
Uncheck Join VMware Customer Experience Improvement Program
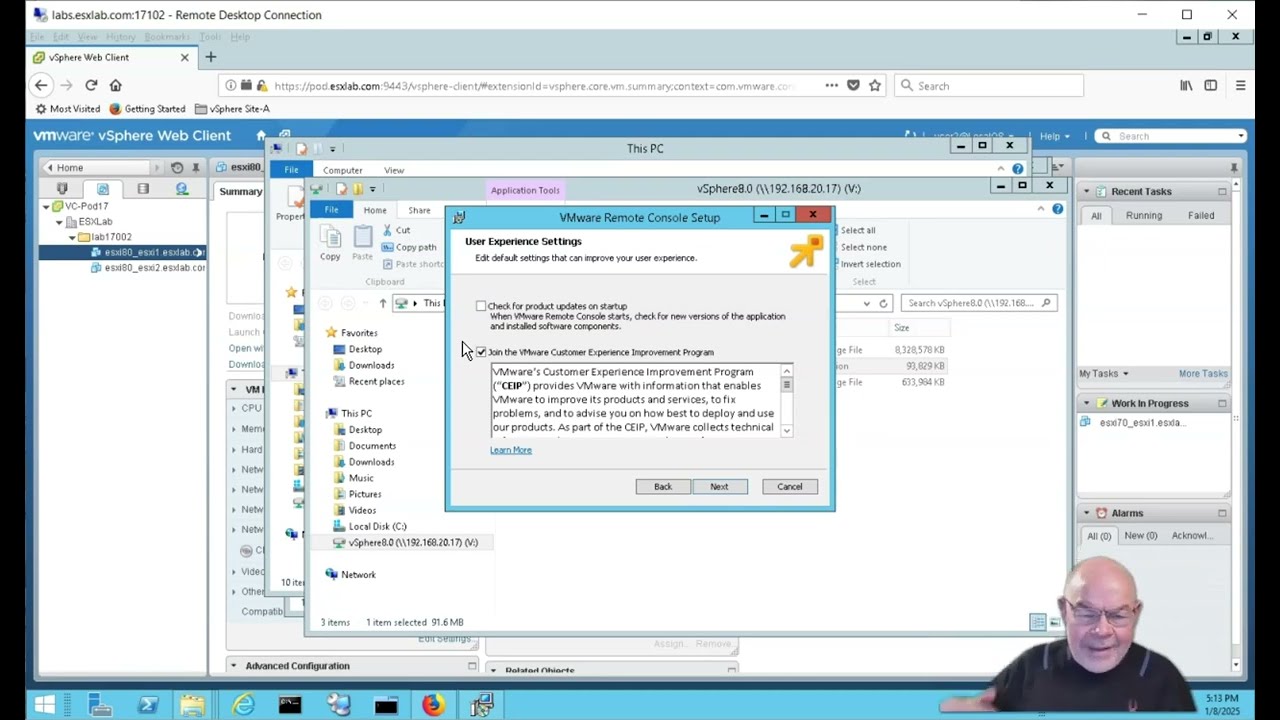point(481,352)
